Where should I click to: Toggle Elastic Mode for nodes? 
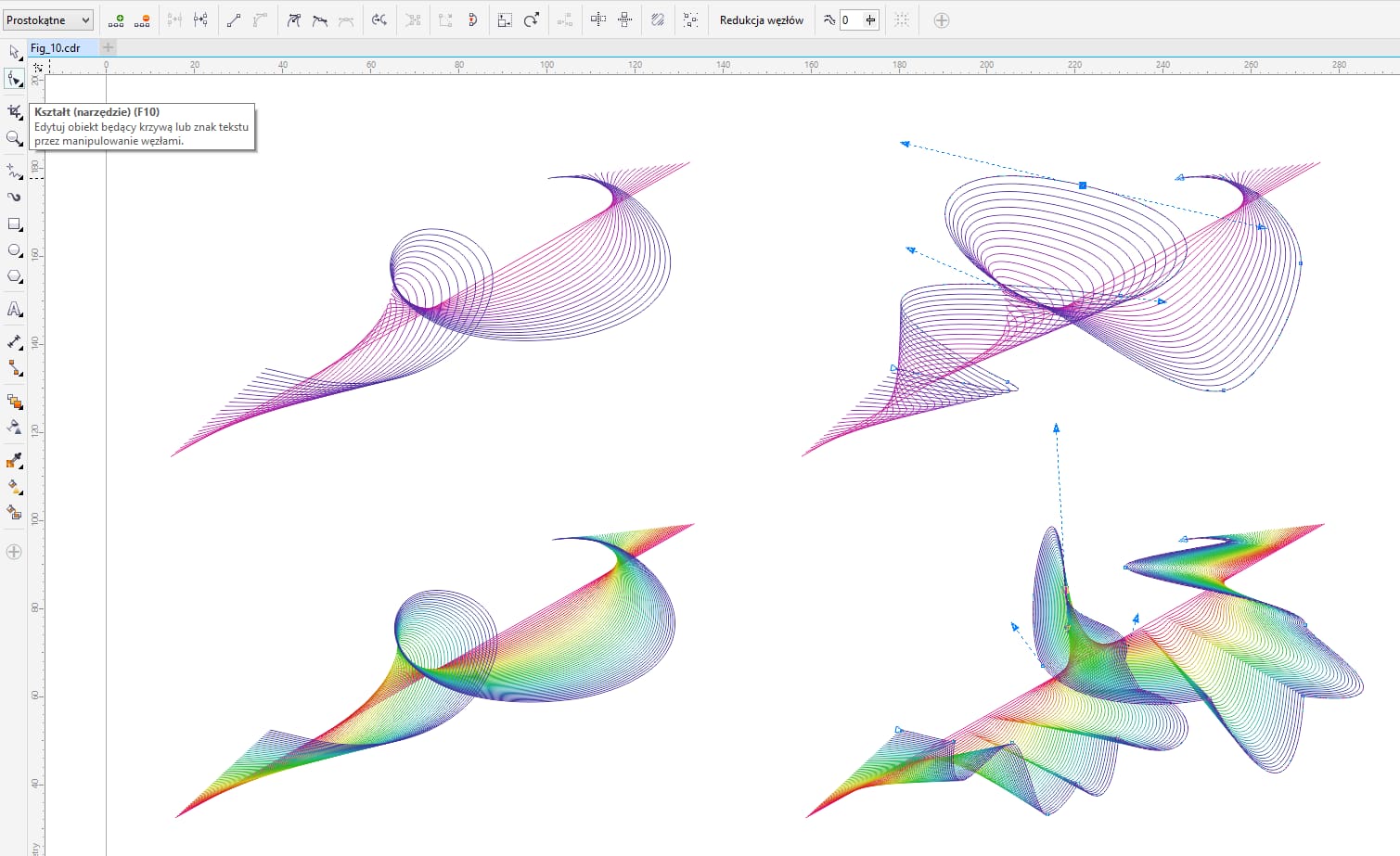click(x=658, y=20)
